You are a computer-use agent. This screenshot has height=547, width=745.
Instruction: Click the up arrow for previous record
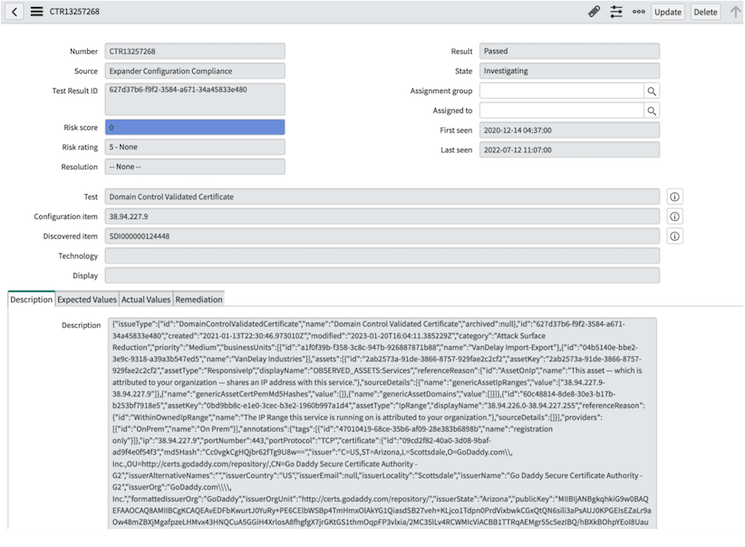[735, 12]
